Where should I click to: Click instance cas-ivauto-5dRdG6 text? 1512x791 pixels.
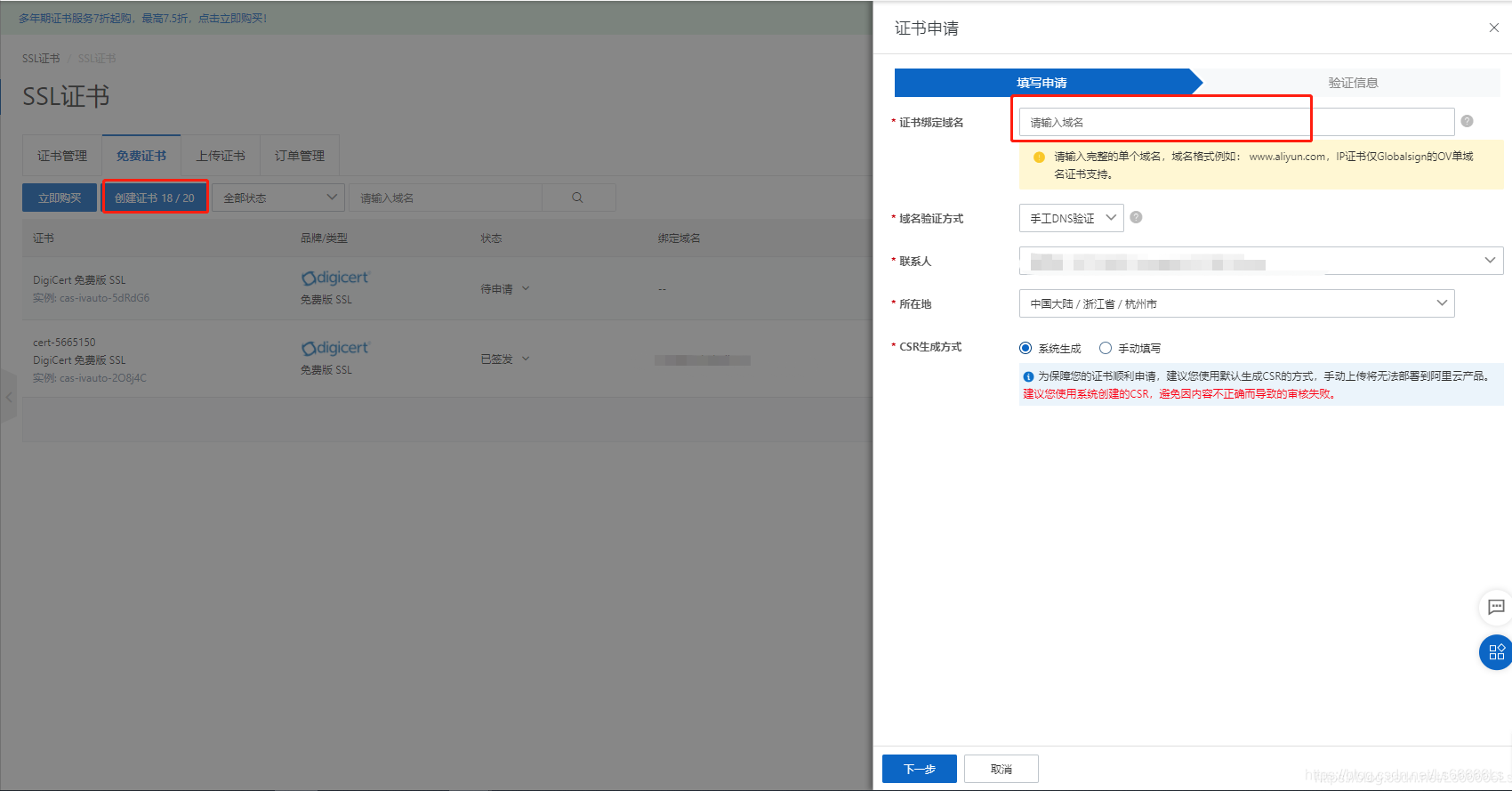click(x=92, y=298)
